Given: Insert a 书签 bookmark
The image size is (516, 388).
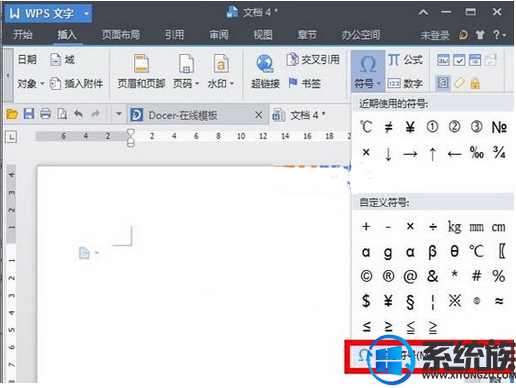Looking at the screenshot, I should [x=304, y=83].
